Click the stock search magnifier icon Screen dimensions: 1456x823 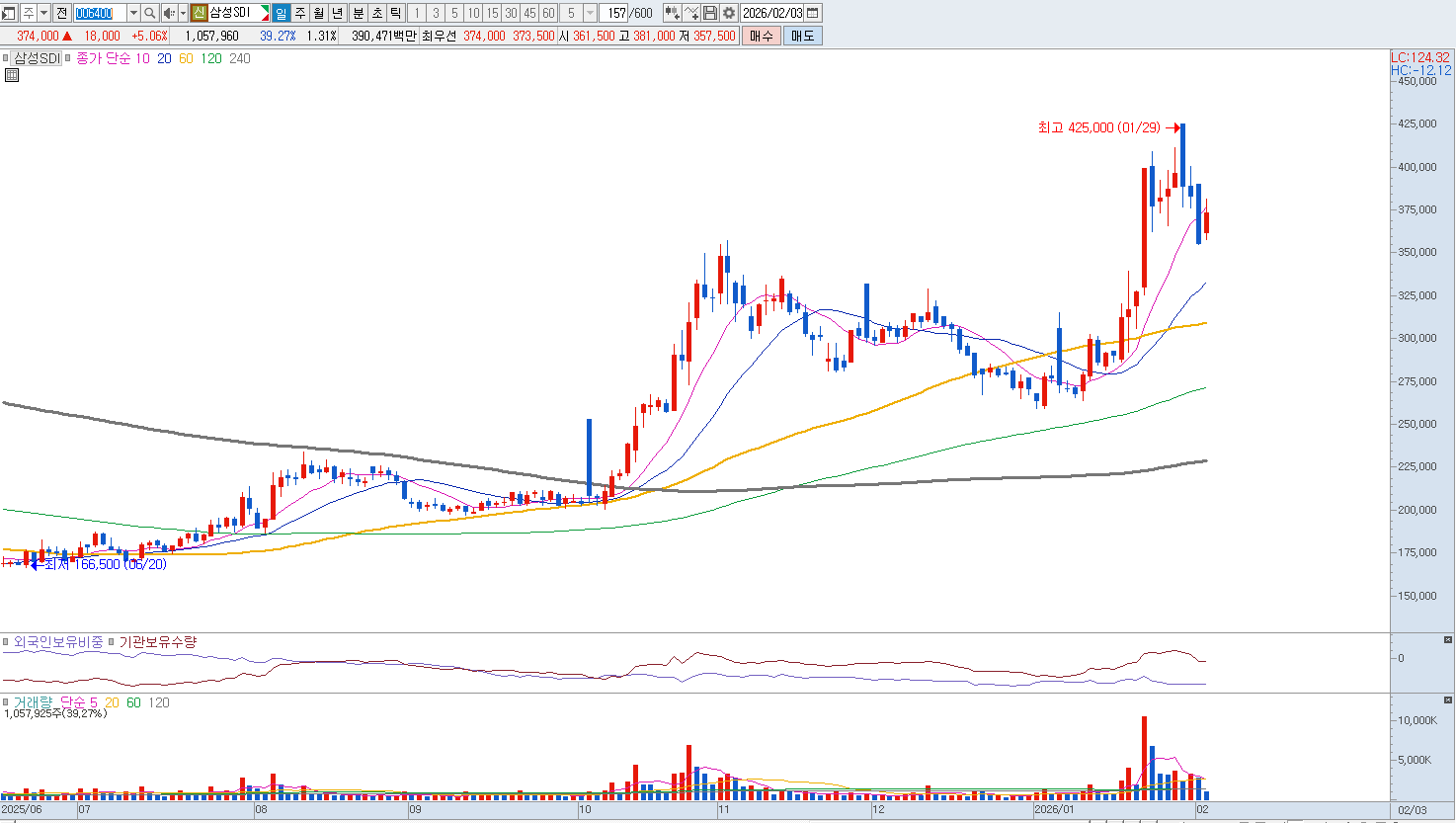(x=149, y=13)
